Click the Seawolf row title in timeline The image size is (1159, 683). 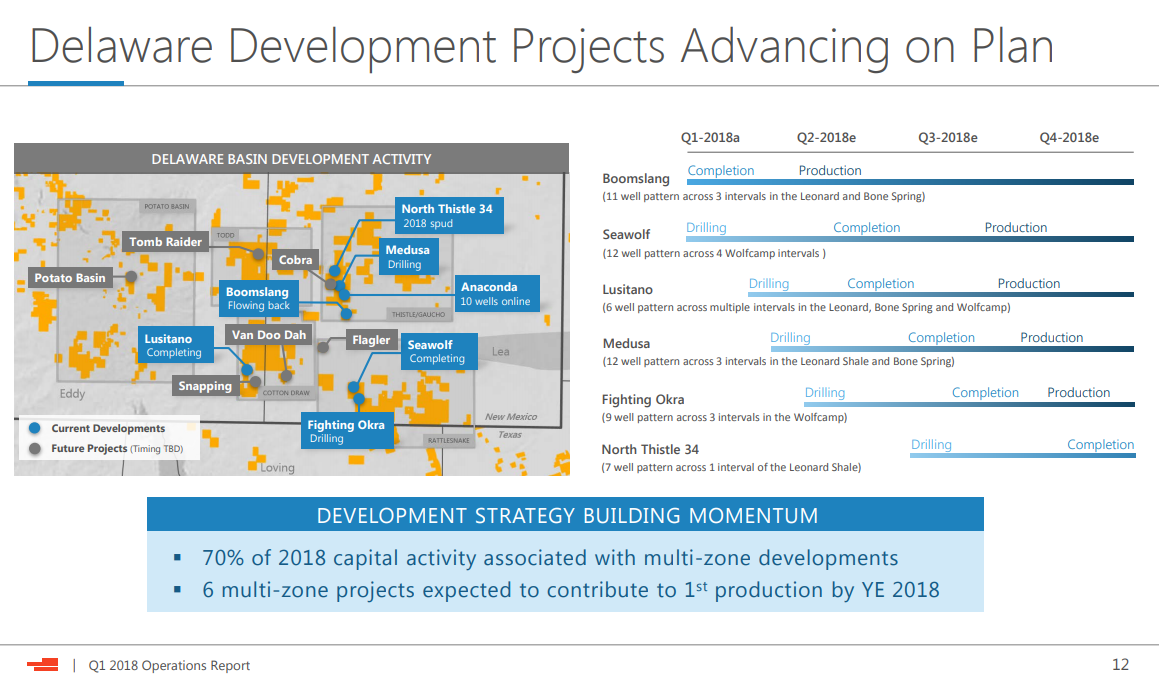point(626,234)
